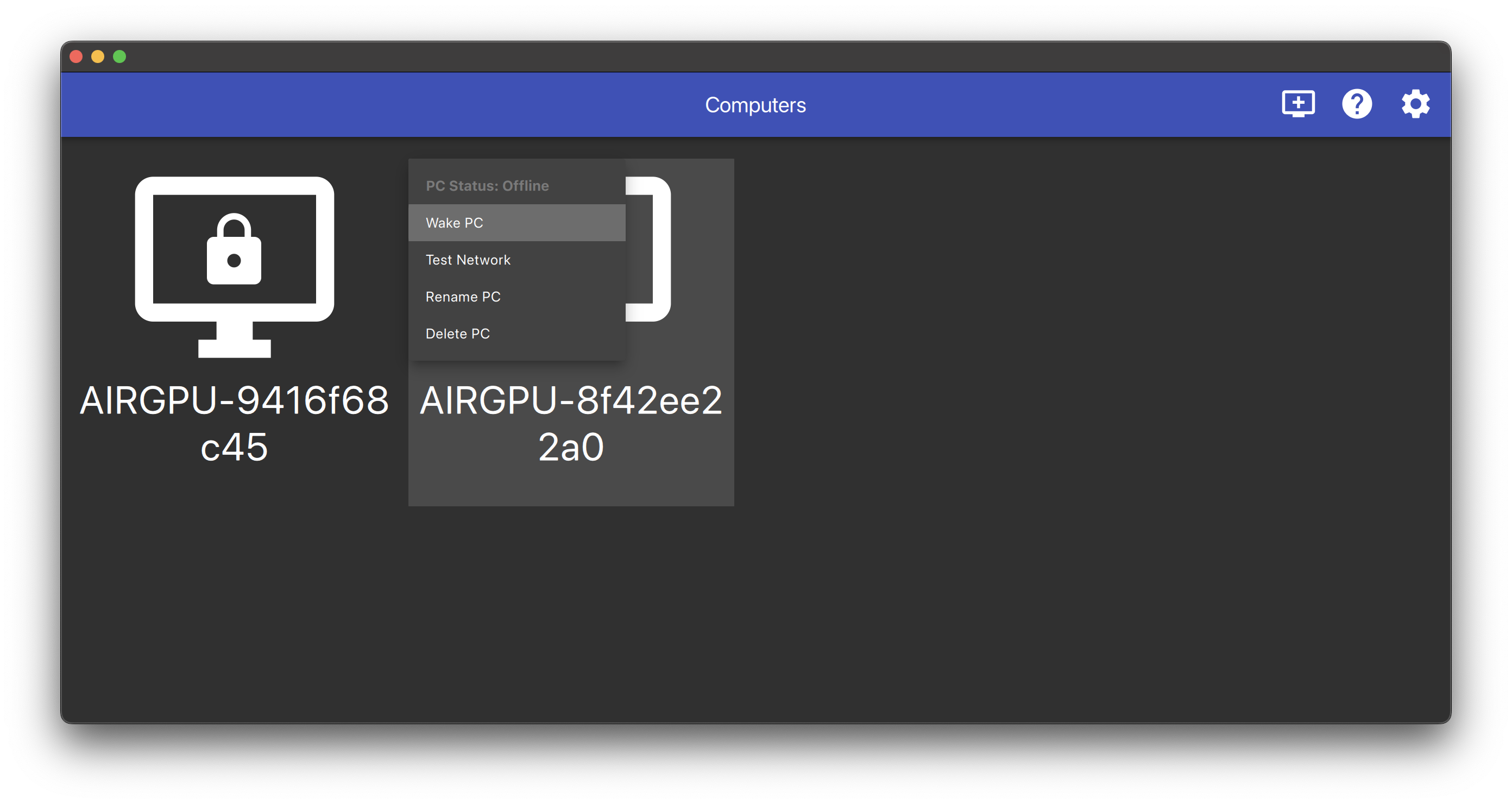Minimize window using yellow button
This screenshot has height=804, width=1512.
98,56
